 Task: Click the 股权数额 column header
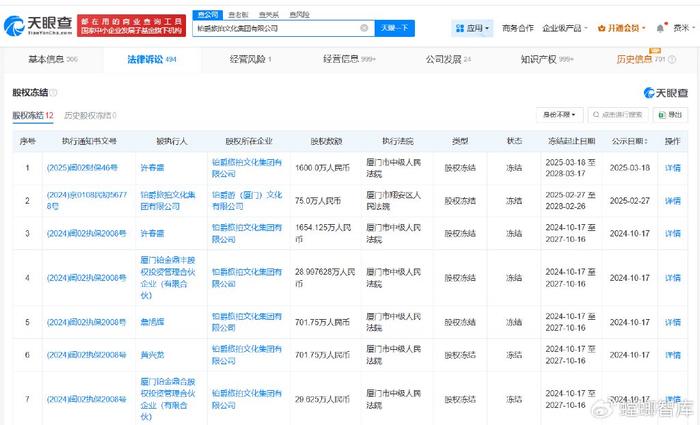(326, 141)
